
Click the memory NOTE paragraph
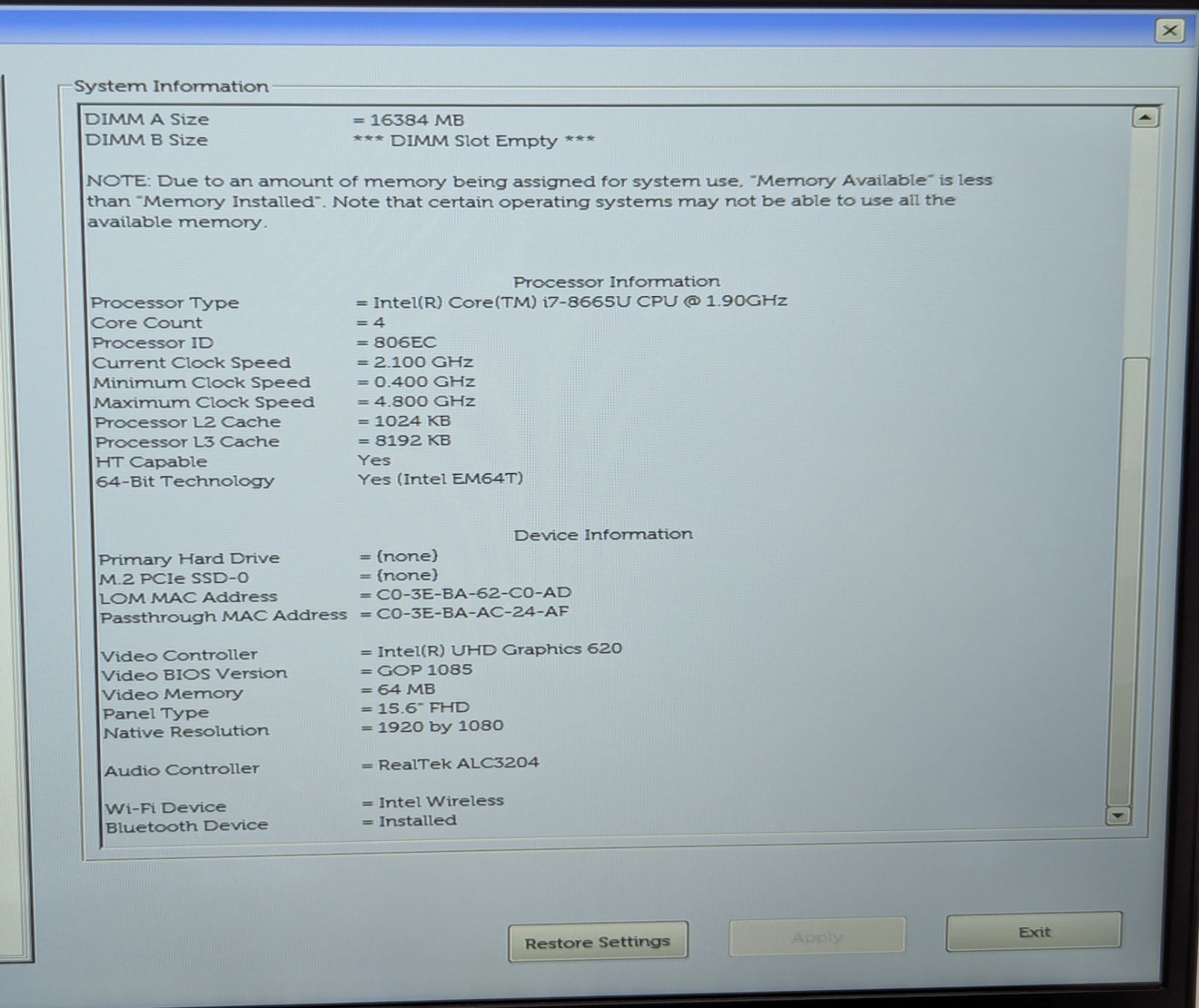pos(539,201)
